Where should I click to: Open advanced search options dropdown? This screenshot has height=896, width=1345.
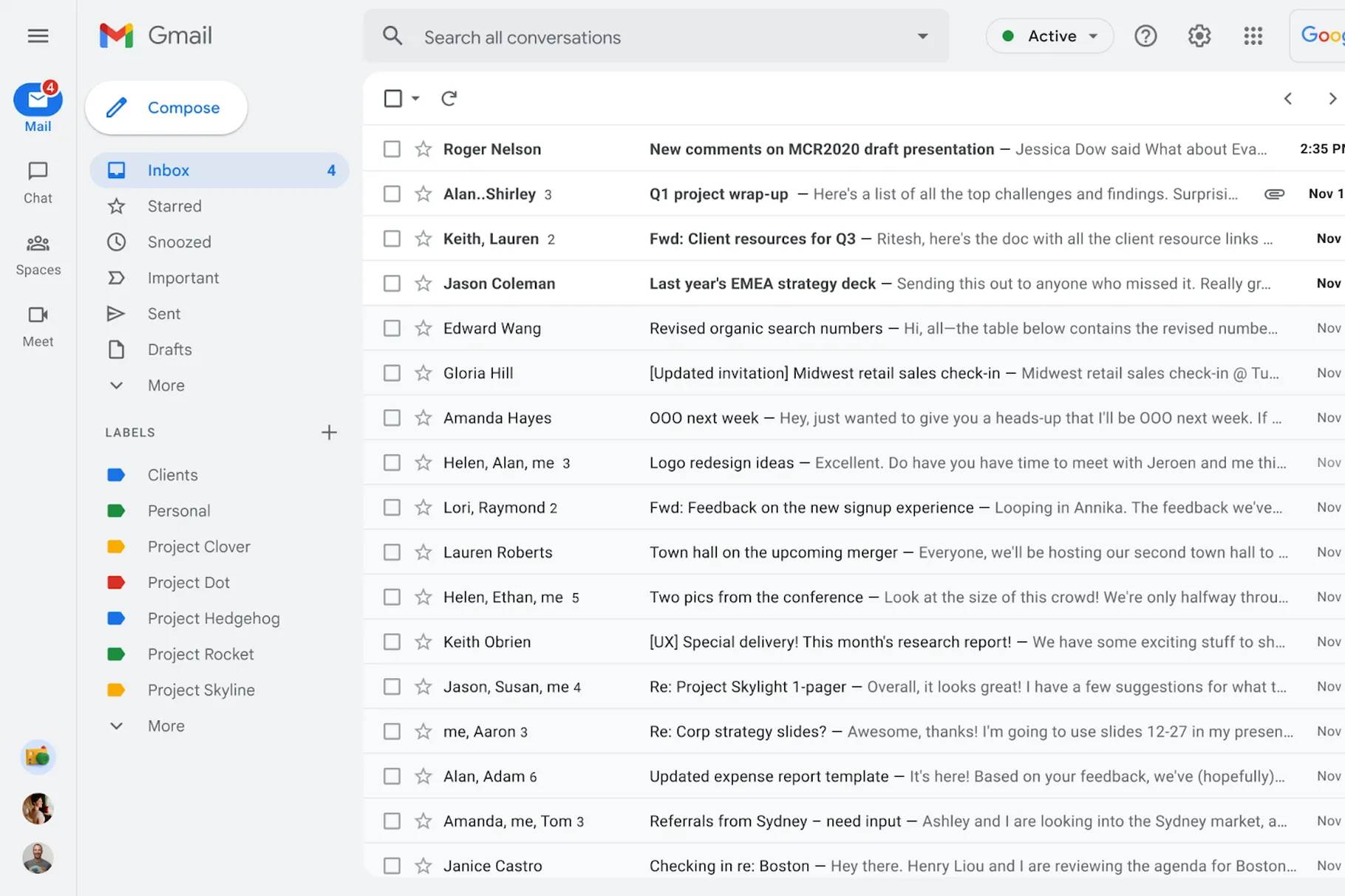[921, 35]
